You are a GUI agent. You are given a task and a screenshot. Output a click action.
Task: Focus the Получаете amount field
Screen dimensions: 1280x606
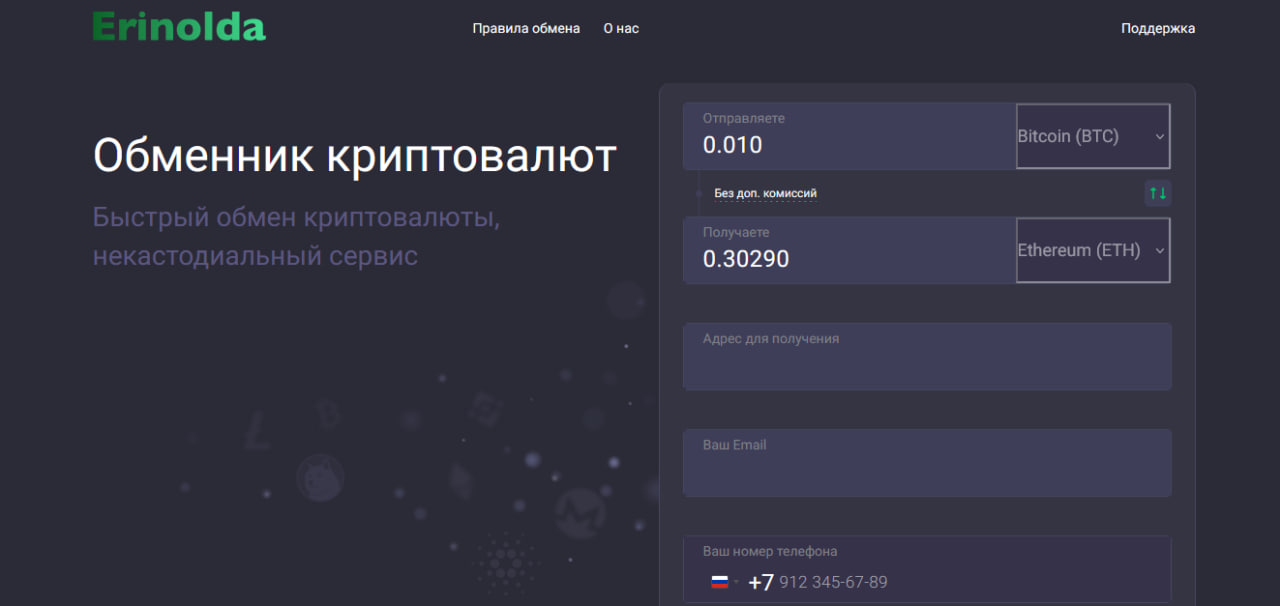(x=850, y=250)
